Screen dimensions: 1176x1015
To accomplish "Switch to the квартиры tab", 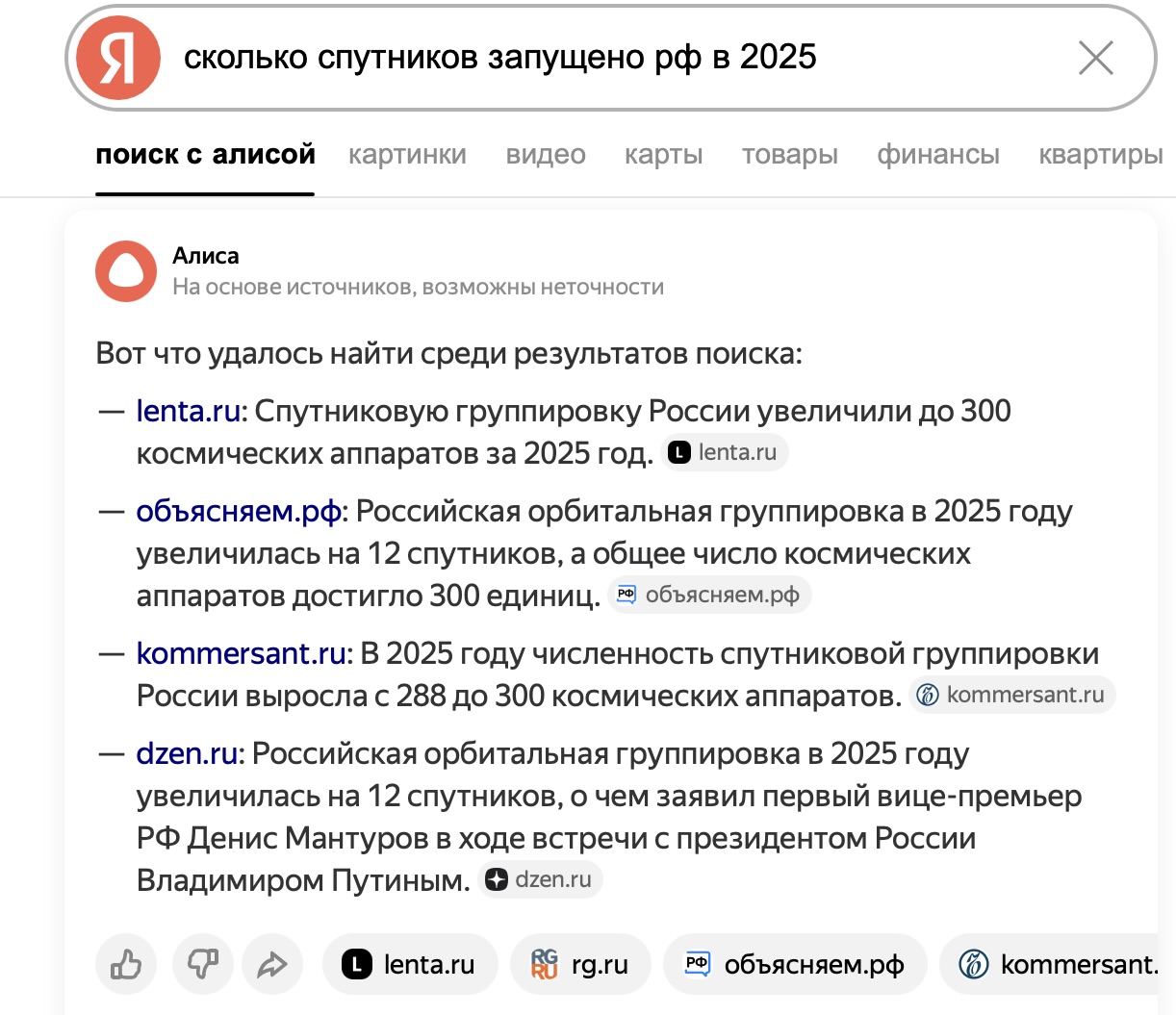I will tap(1100, 155).
